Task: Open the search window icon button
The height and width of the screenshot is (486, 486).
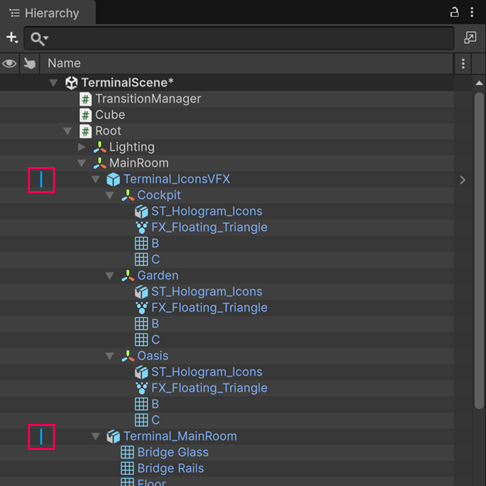Action: point(470,38)
